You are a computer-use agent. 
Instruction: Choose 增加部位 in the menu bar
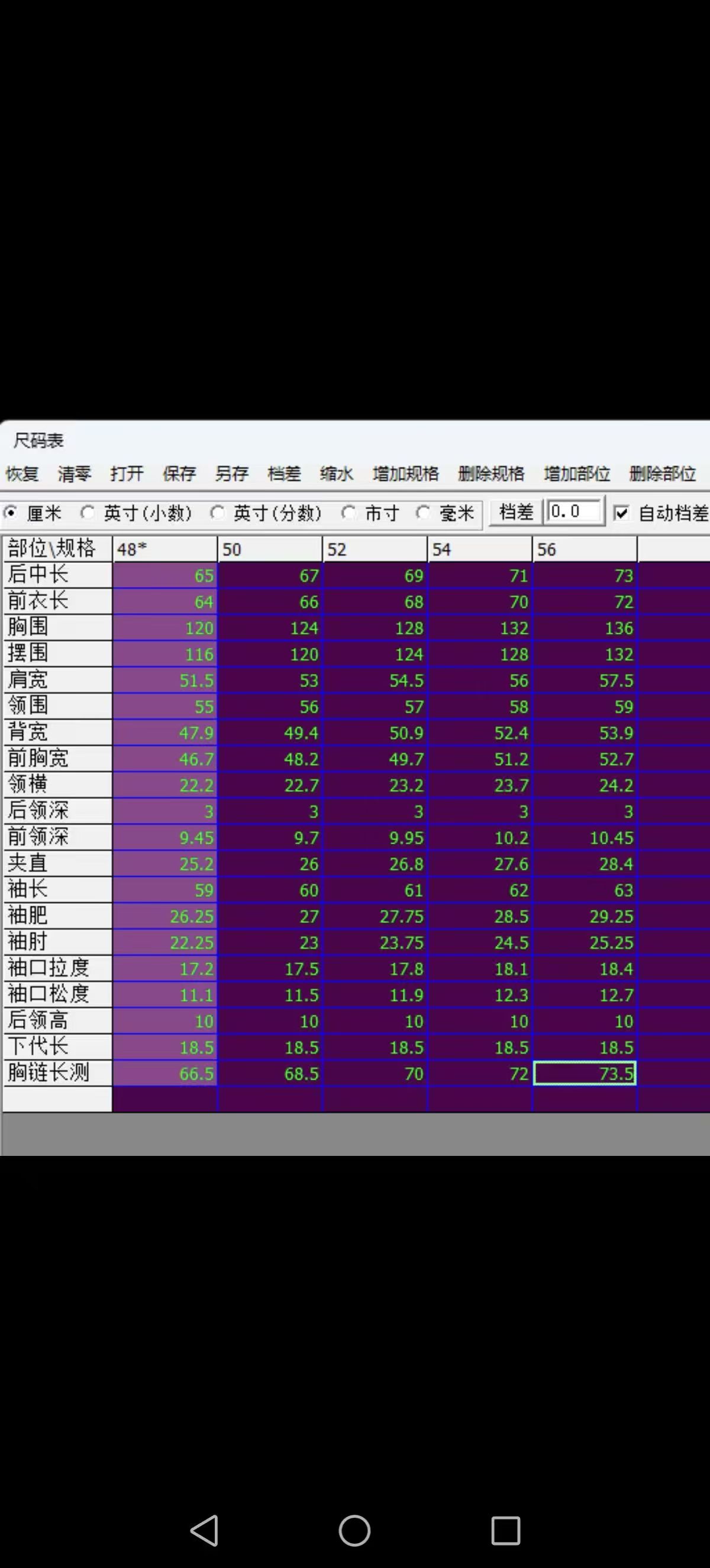coord(577,474)
